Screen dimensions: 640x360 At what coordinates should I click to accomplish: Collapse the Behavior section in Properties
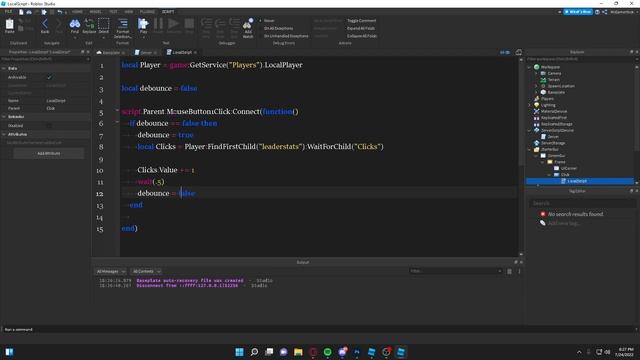coord(4,117)
